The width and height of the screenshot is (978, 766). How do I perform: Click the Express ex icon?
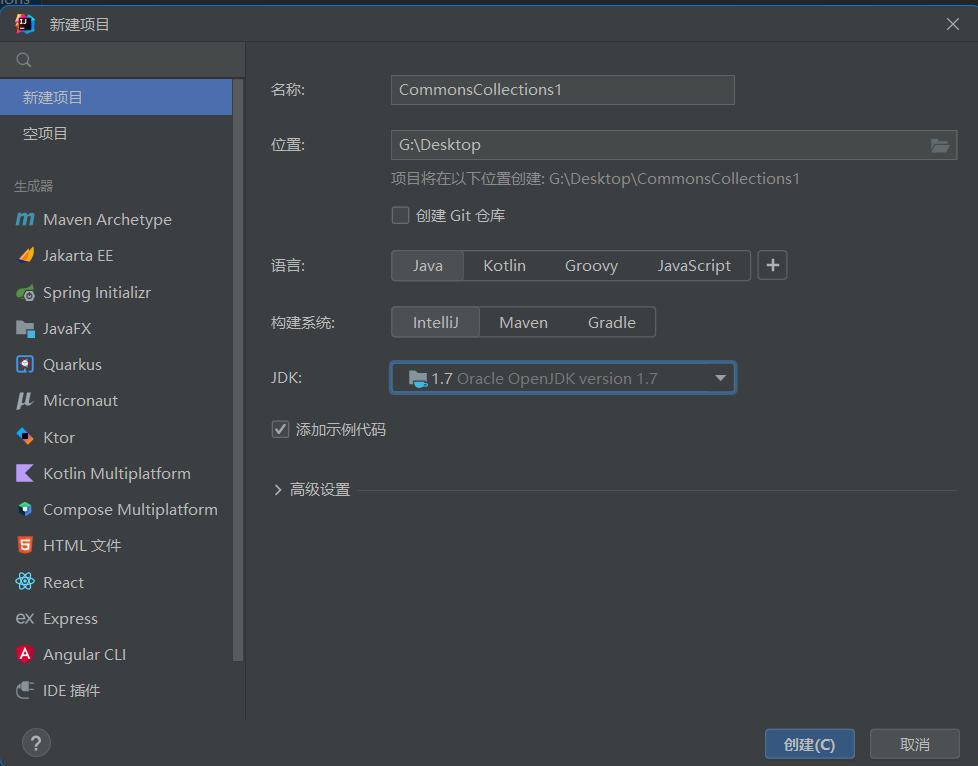pyautogui.click(x=24, y=618)
